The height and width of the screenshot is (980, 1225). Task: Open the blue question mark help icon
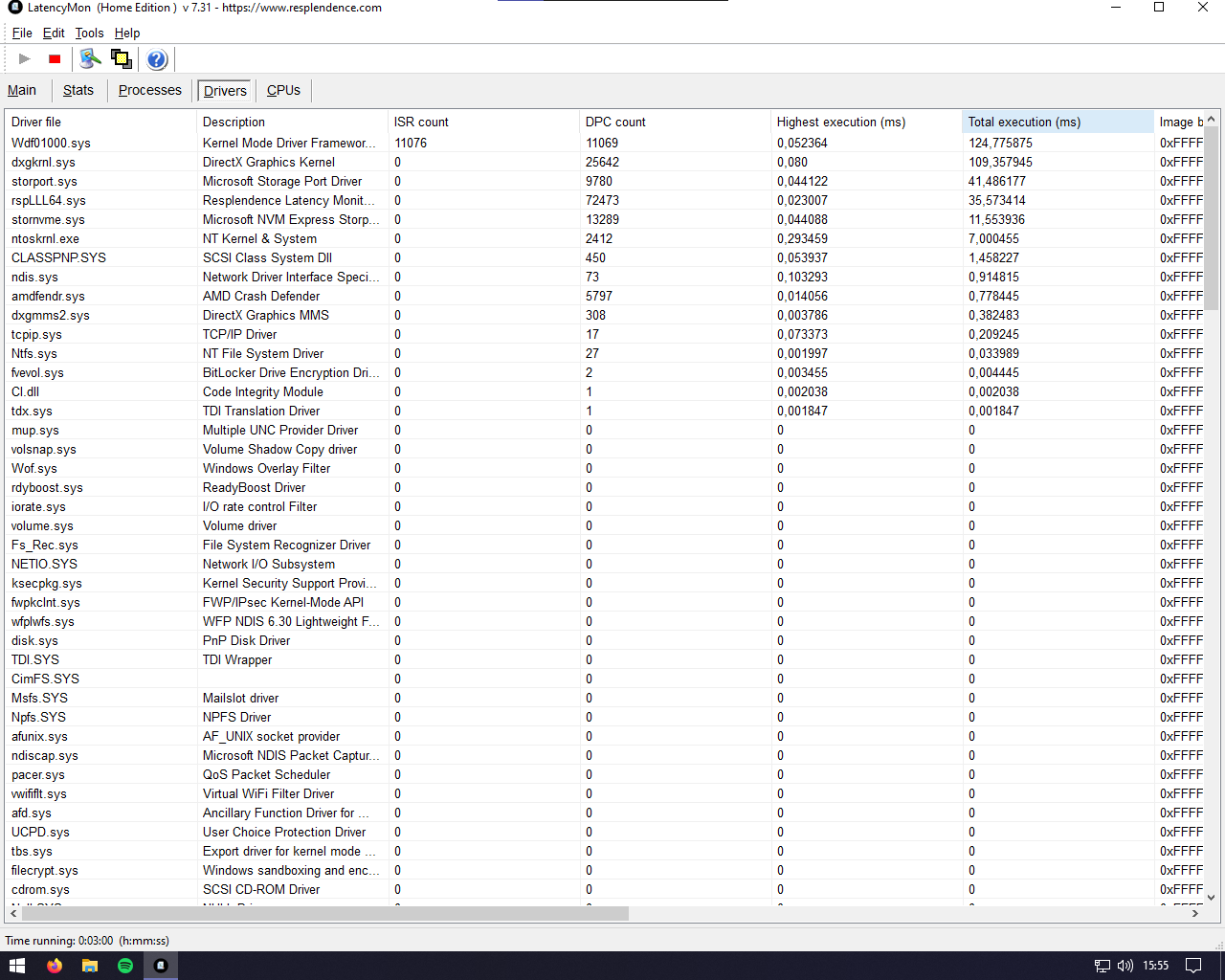(157, 59)
